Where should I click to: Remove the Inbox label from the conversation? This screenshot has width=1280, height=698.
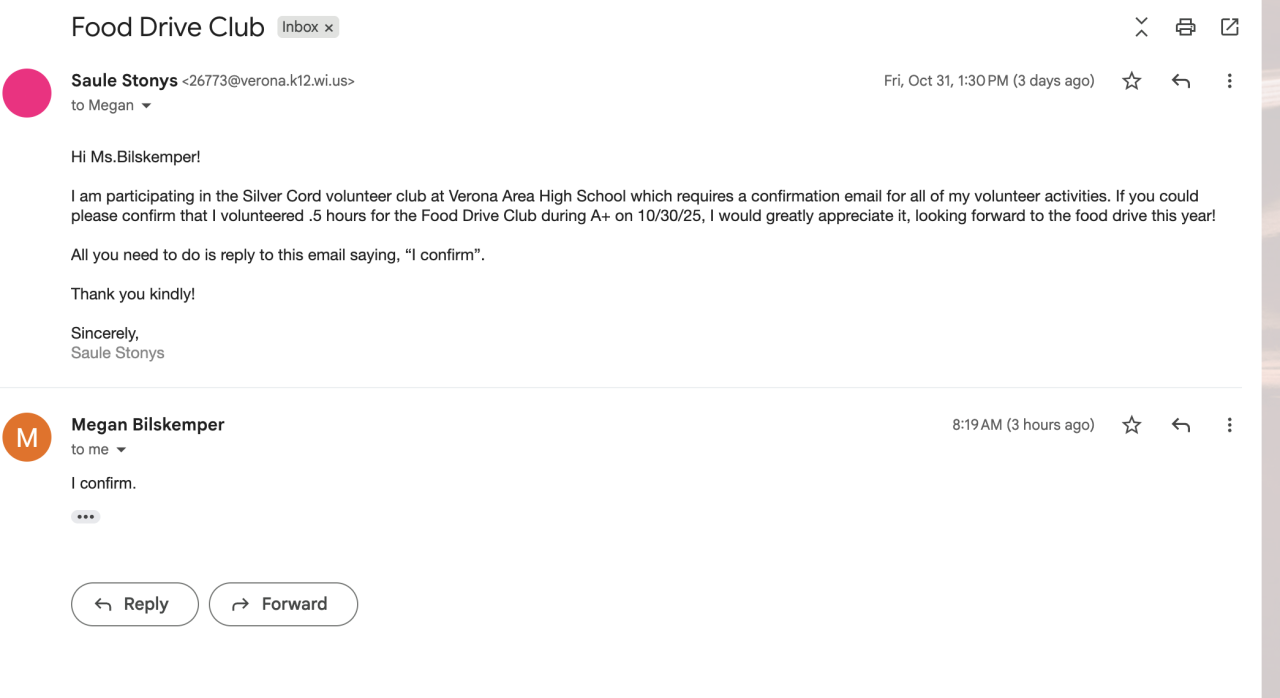point(329,28)
